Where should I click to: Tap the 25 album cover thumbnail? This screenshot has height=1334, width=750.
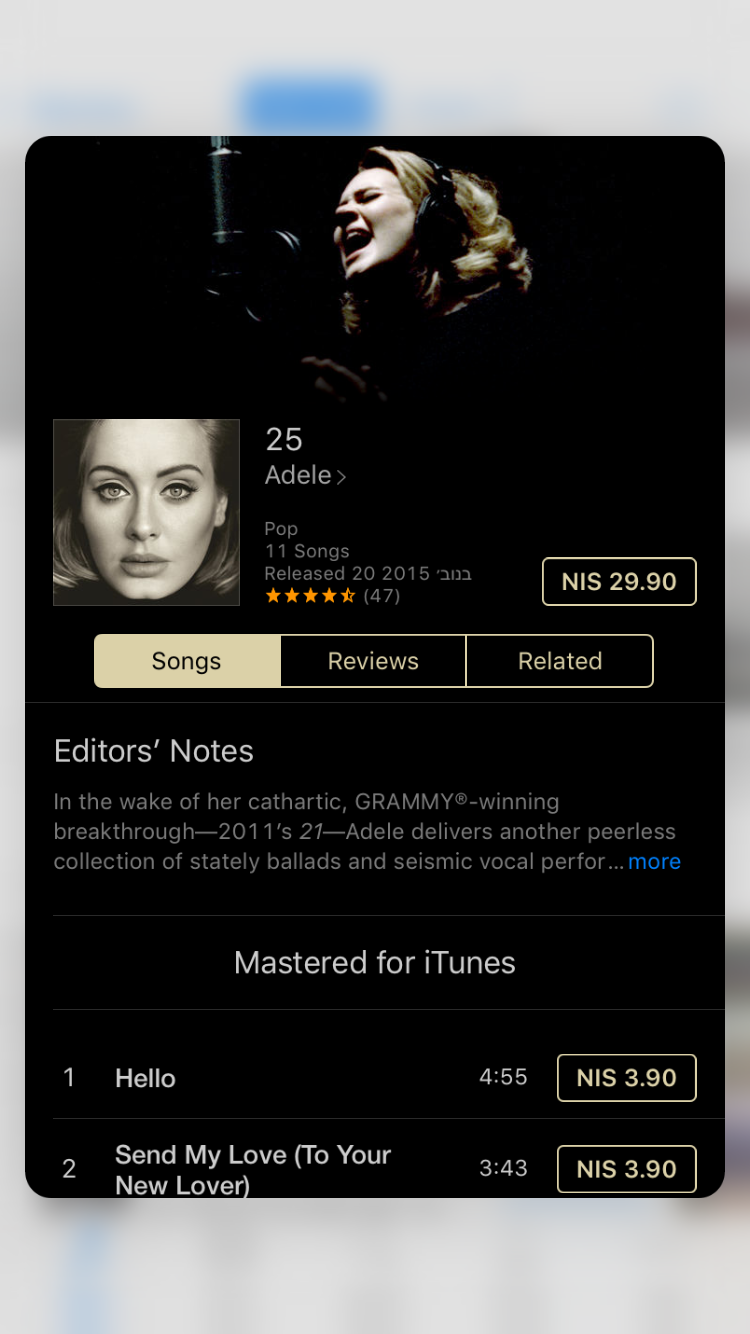pos(146,512)
